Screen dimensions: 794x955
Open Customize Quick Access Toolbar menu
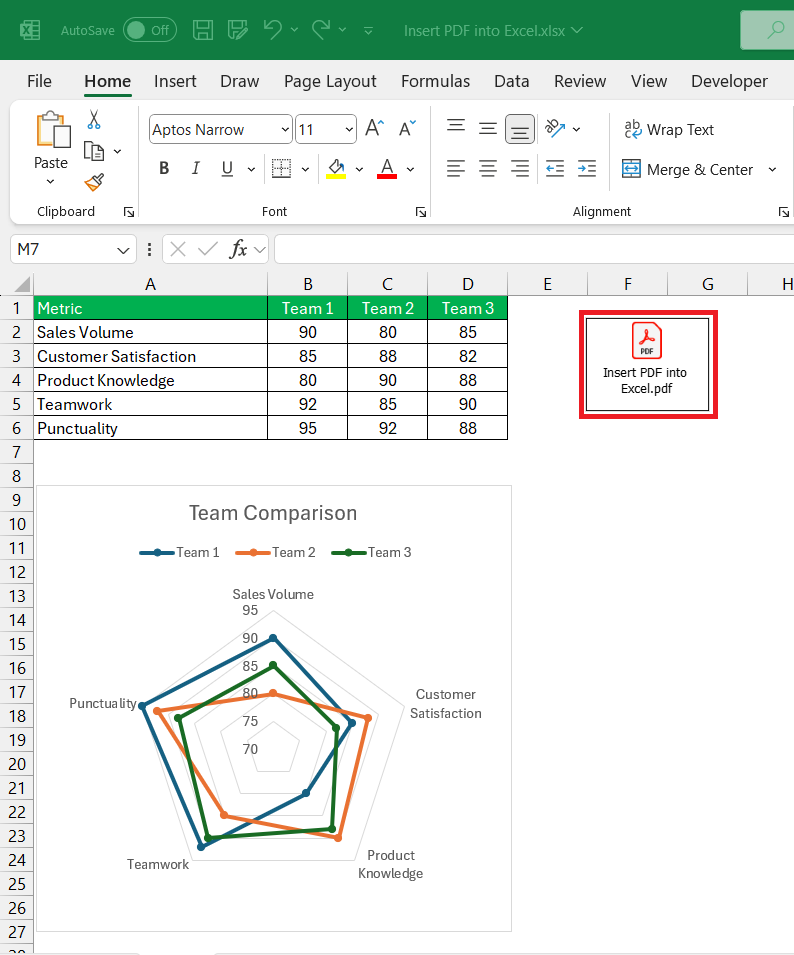click(368, 30)
